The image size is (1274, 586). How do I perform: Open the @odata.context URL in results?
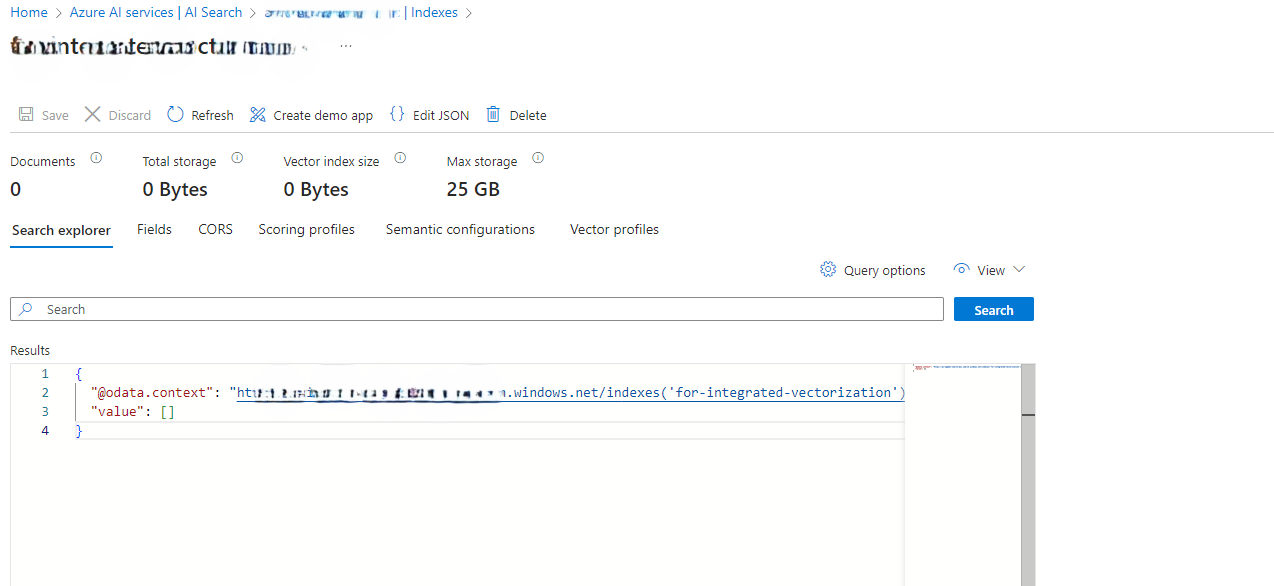click(570, 392)
